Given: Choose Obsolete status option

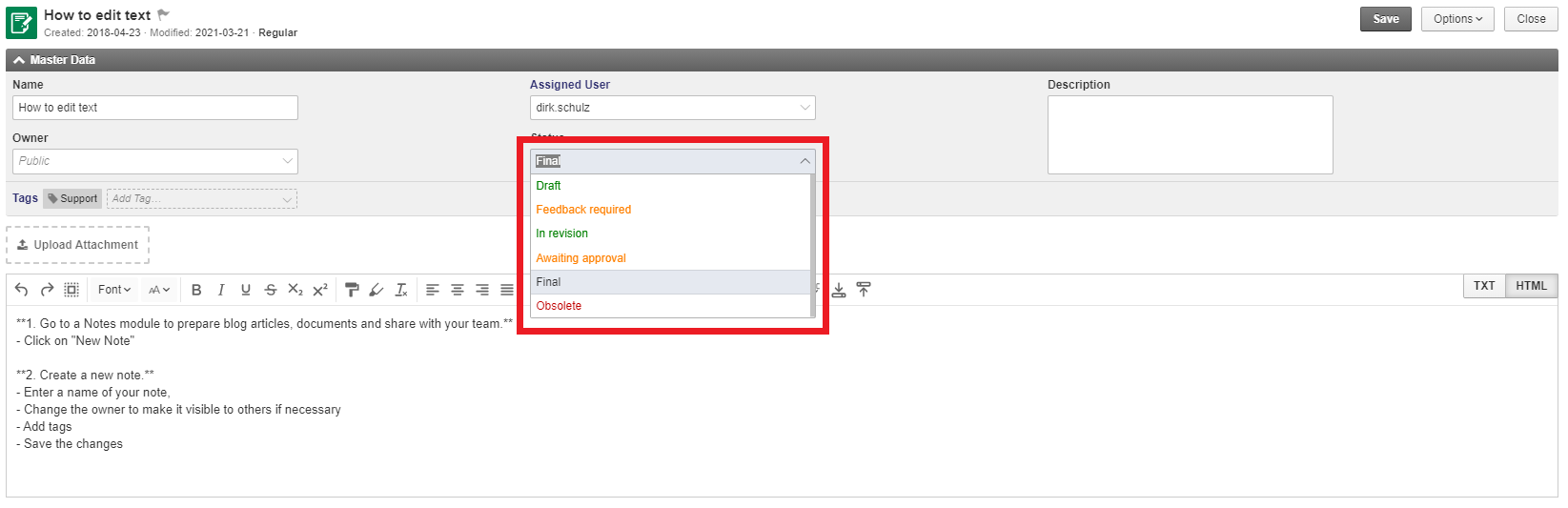Looking at the screenshot, I should pos(559,306).
